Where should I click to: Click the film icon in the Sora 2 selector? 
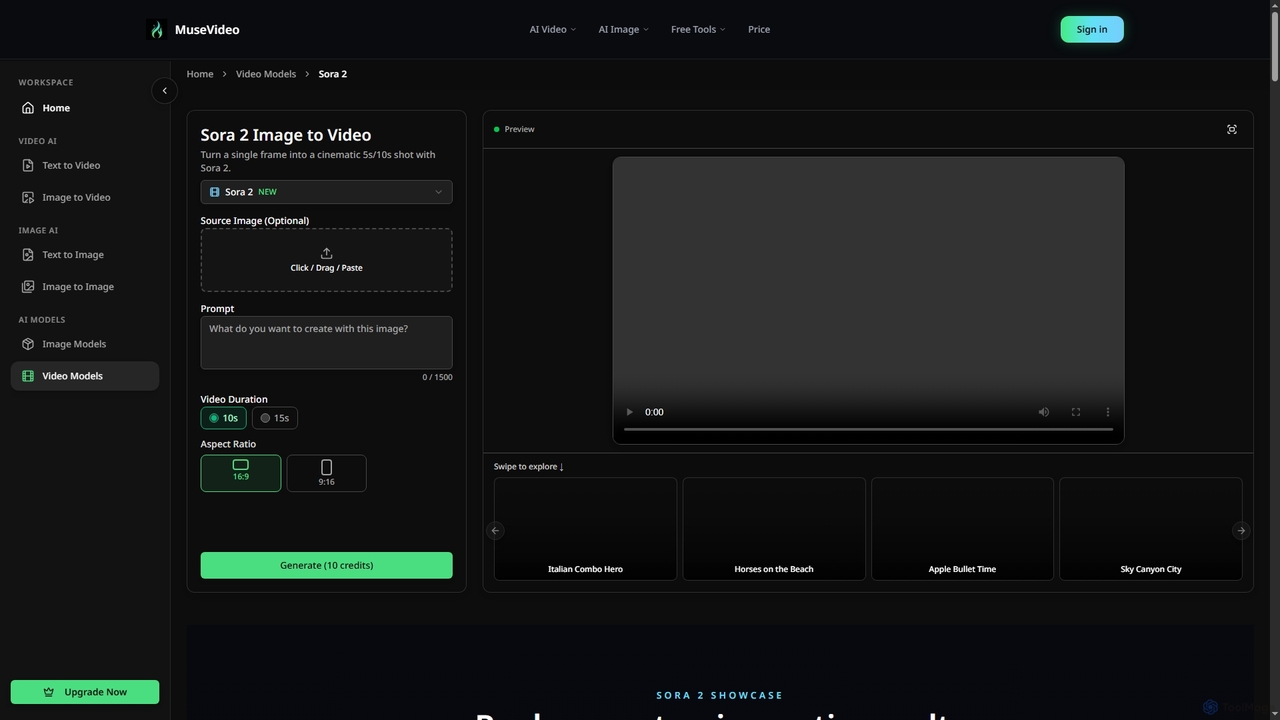pos(214,192)
